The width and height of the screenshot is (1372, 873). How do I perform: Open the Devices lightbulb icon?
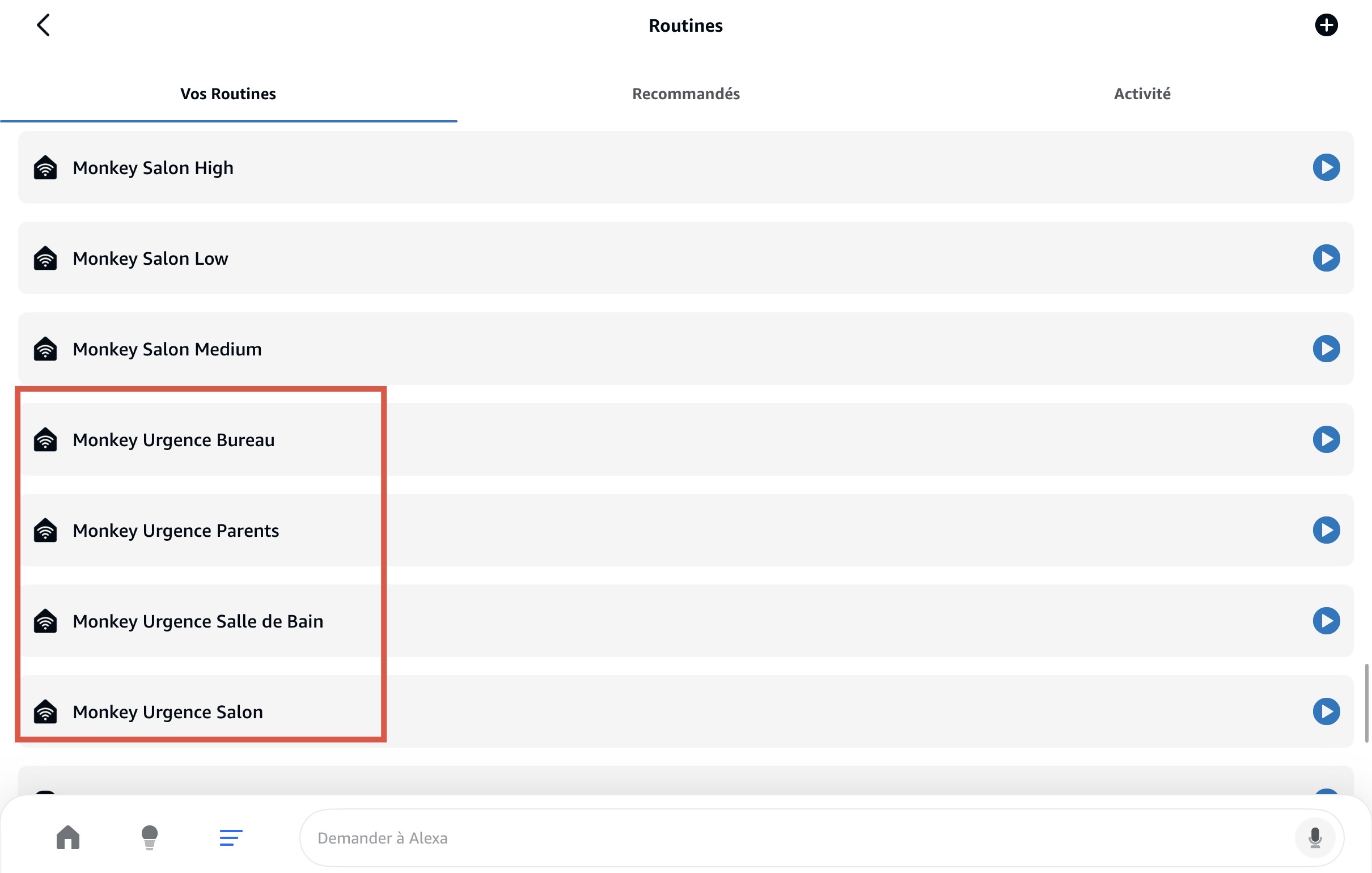pos(149,837)
